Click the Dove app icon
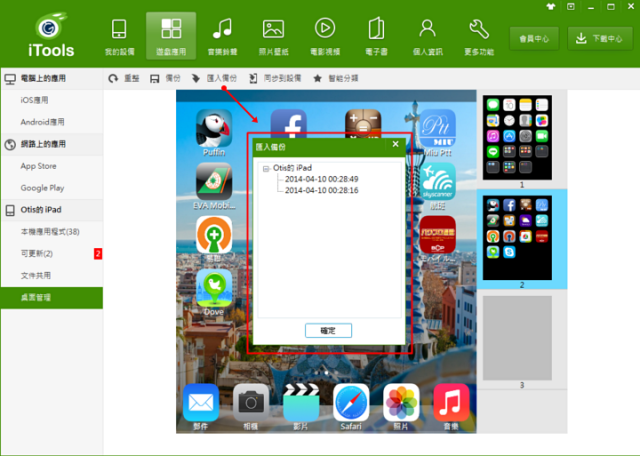640x456 pixels. point(214,288)
